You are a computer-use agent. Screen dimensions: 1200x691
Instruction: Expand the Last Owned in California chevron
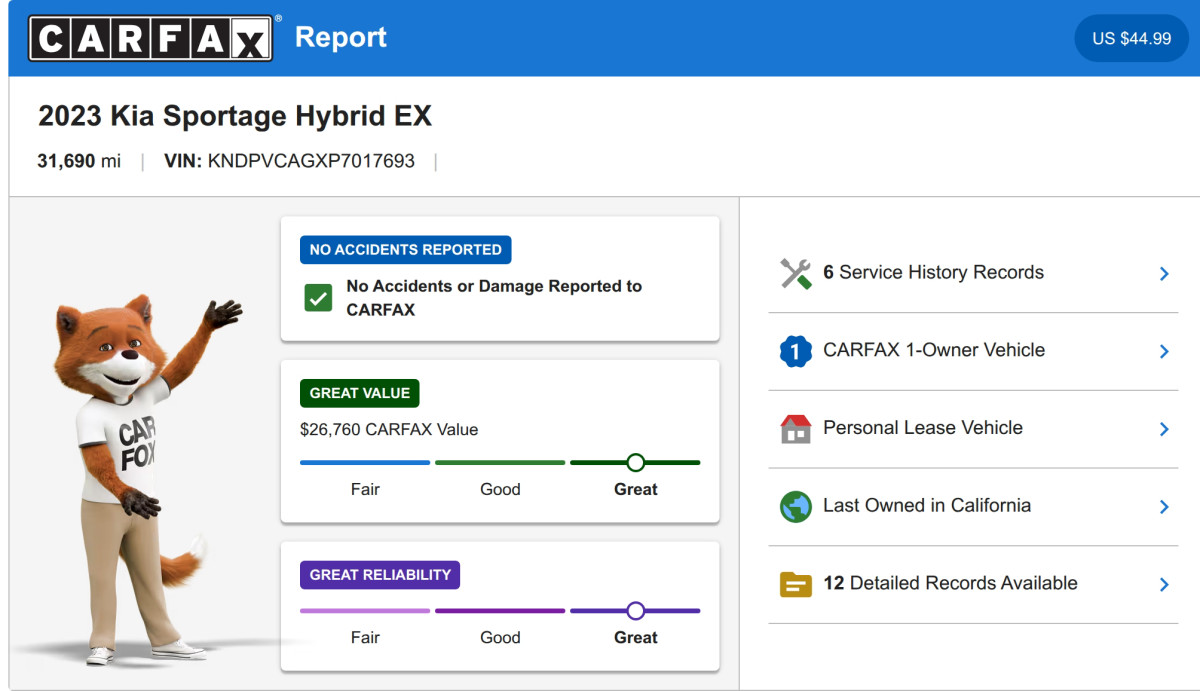1164,507
